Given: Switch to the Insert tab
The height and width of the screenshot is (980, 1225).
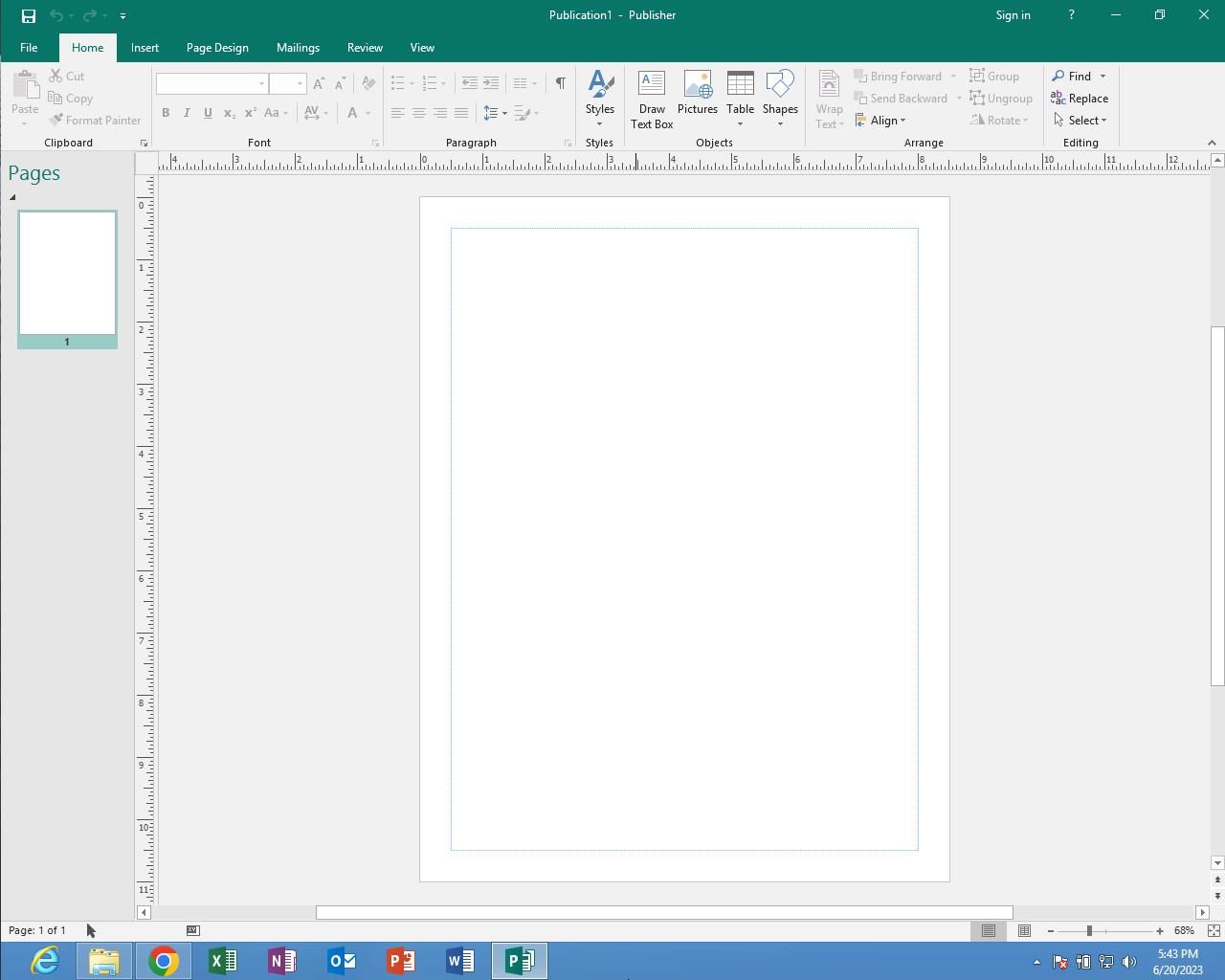Looking at the screenshot, I should (145, 48).
